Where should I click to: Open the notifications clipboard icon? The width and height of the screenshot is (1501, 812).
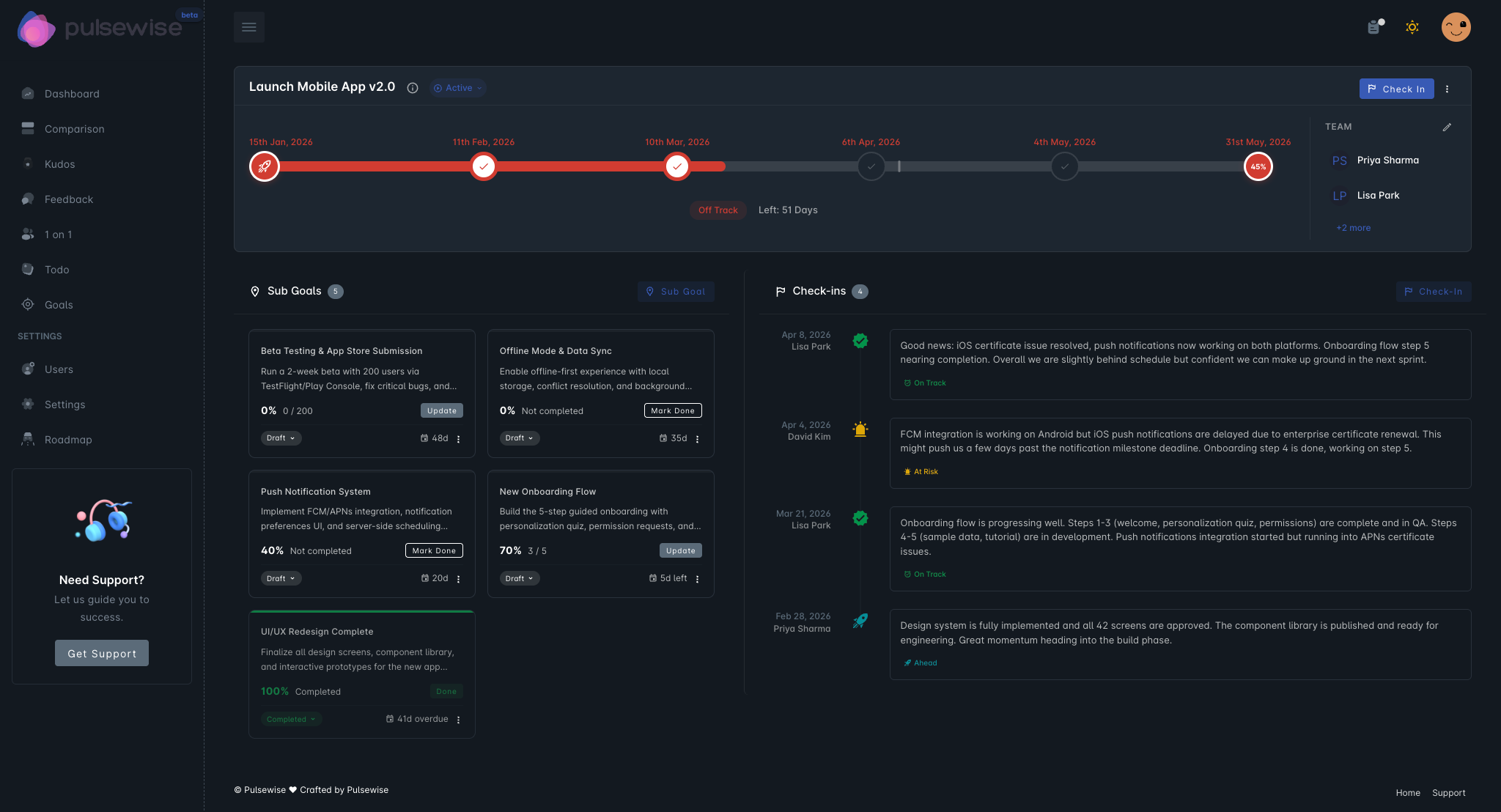1373,27
